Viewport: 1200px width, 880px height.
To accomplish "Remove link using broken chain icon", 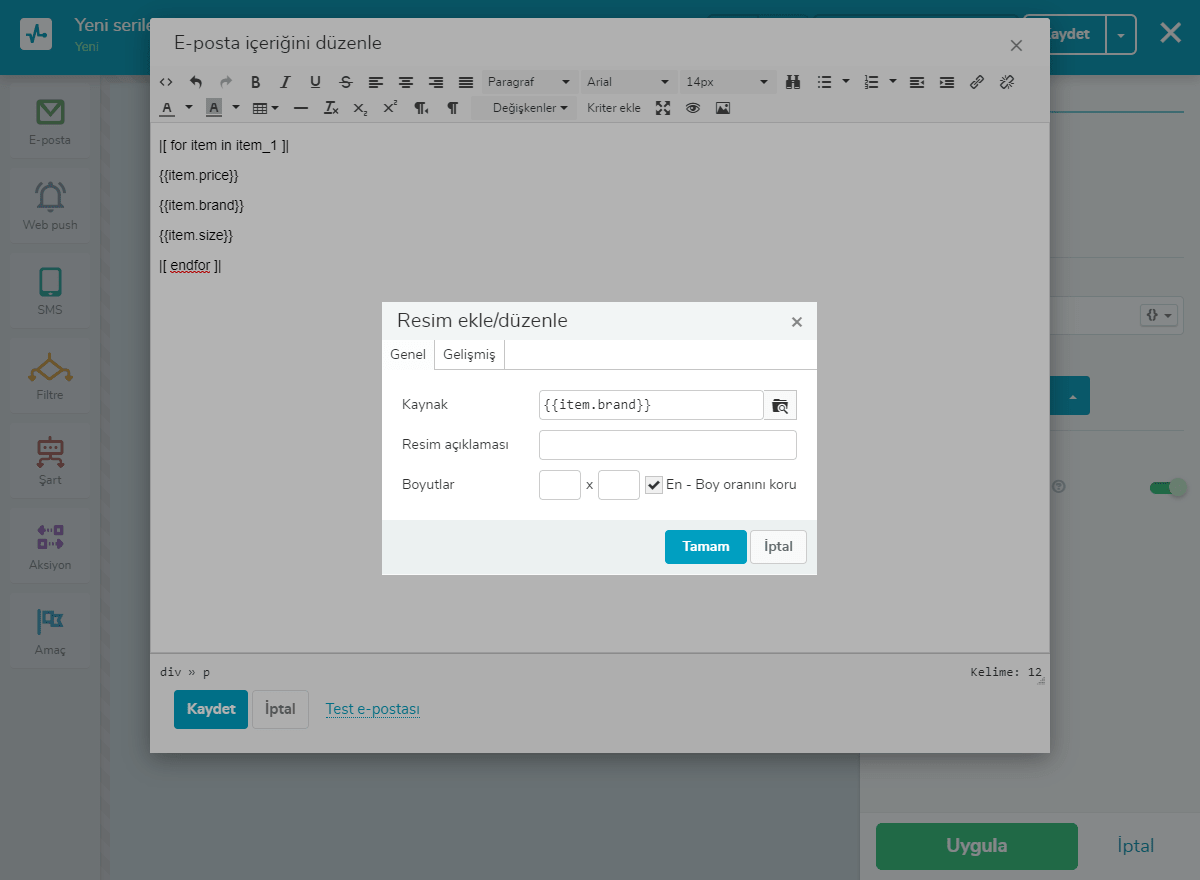I will (1007, 82).
